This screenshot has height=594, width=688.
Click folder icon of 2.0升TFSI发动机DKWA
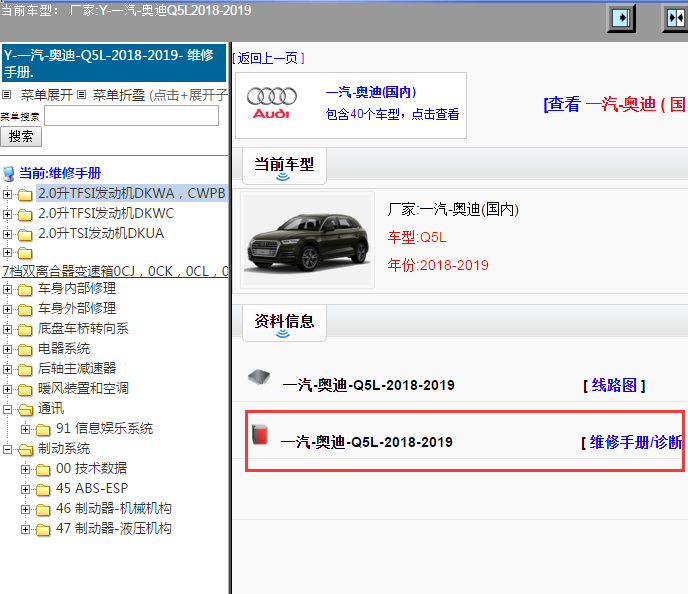coord(25,194)
